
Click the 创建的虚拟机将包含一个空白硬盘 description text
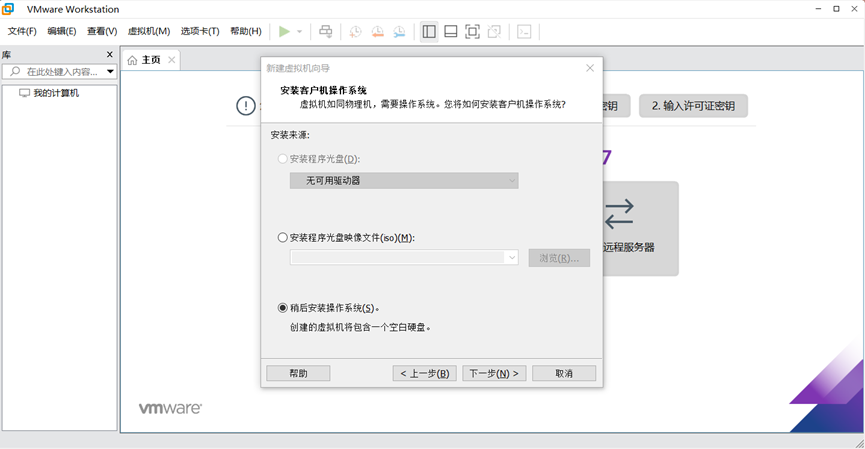click(x=360, y=327)
